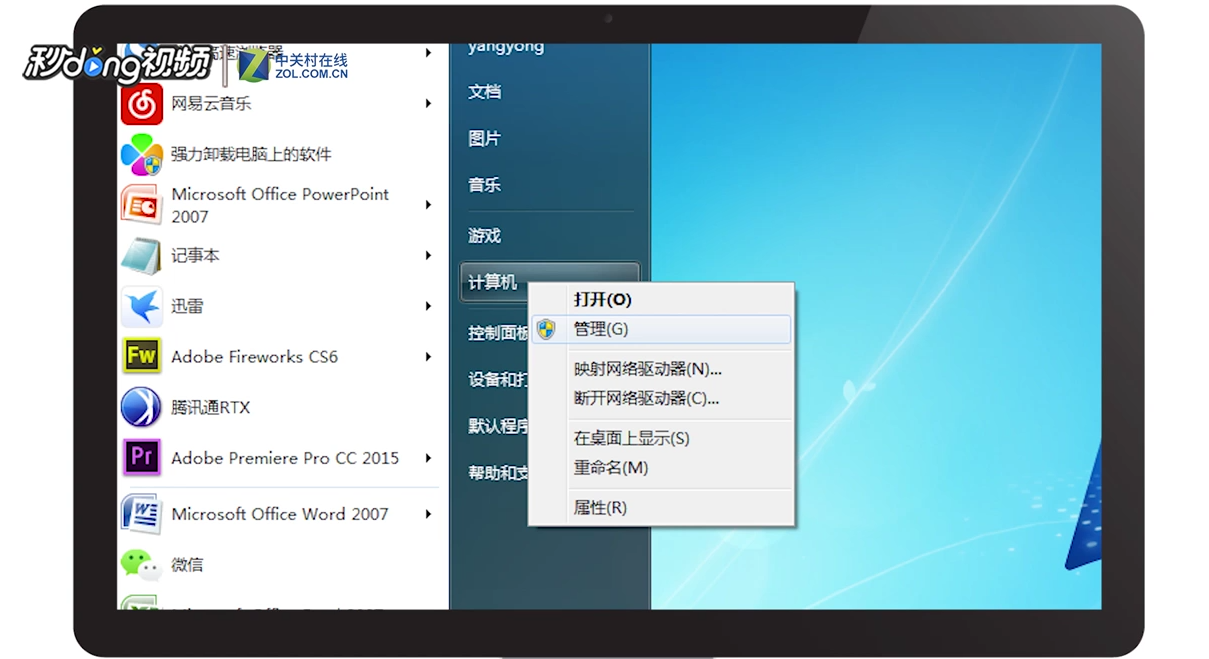Open 控制面板 in the Start menu
Screen dimensions: 1209x659
tap(498, 333)
